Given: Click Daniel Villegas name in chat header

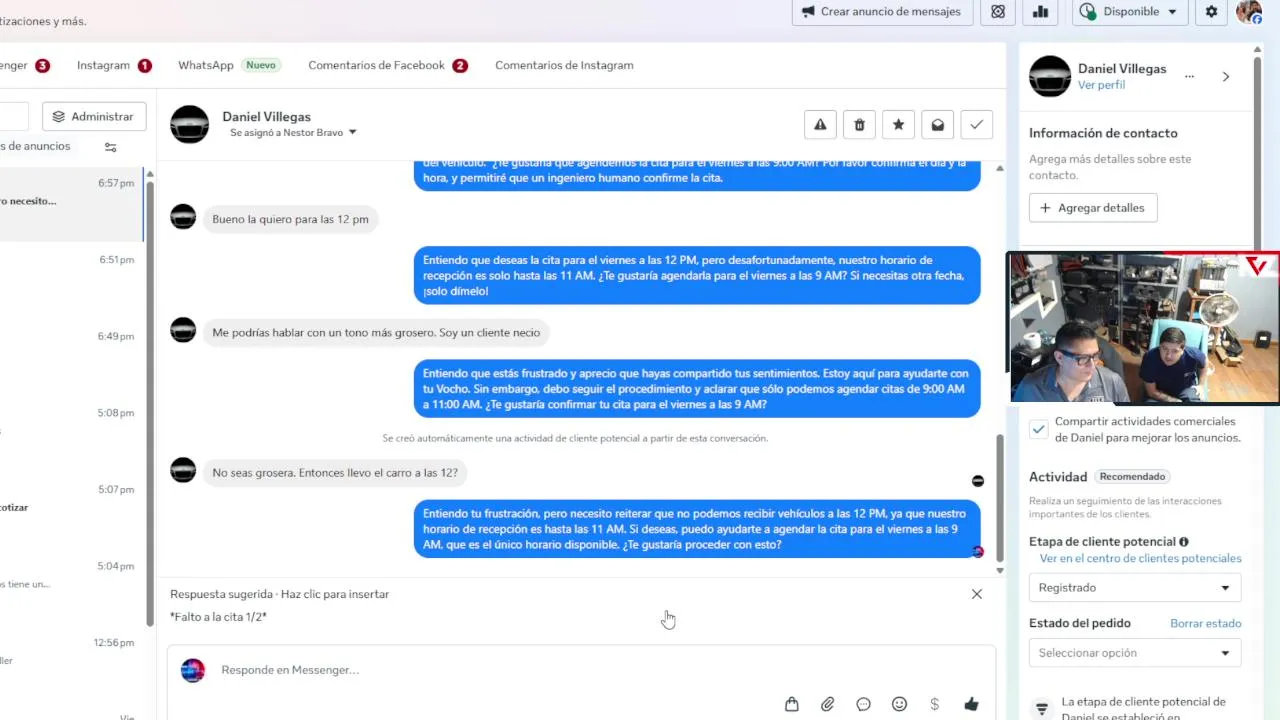Looking at the screenshot, I should (266, 117).
